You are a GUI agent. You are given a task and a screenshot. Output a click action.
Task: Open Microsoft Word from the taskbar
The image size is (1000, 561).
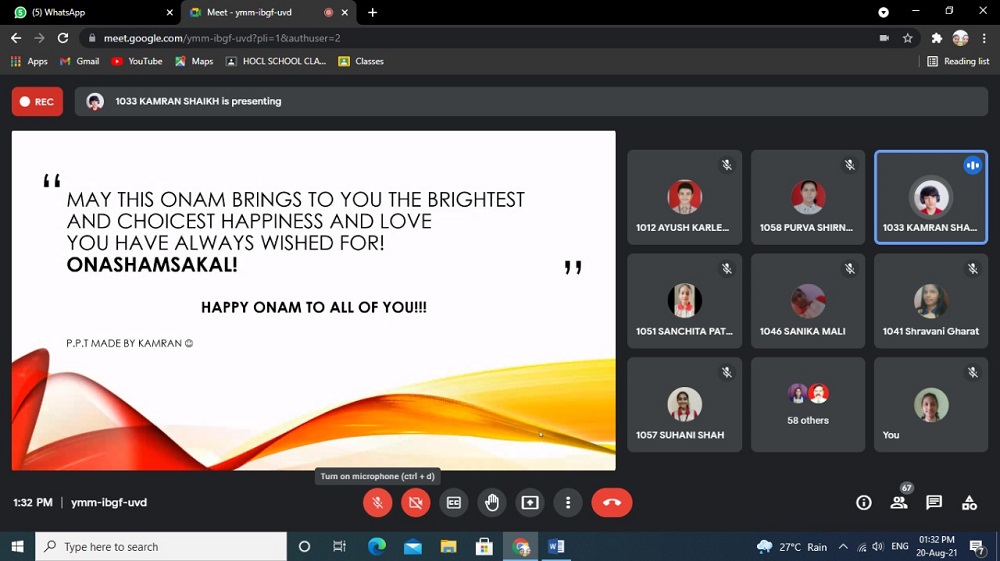click(x=556, y=546)
